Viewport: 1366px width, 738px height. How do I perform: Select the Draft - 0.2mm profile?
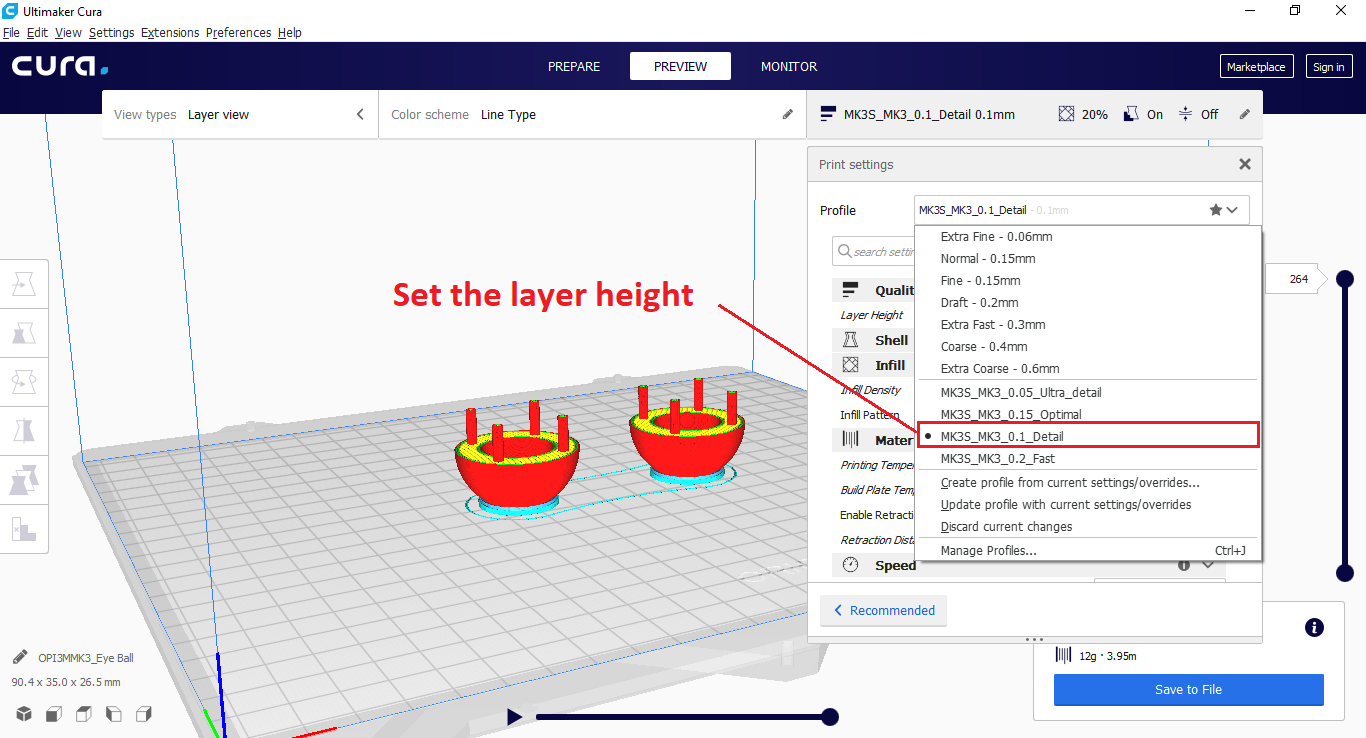coord(1089,303)
